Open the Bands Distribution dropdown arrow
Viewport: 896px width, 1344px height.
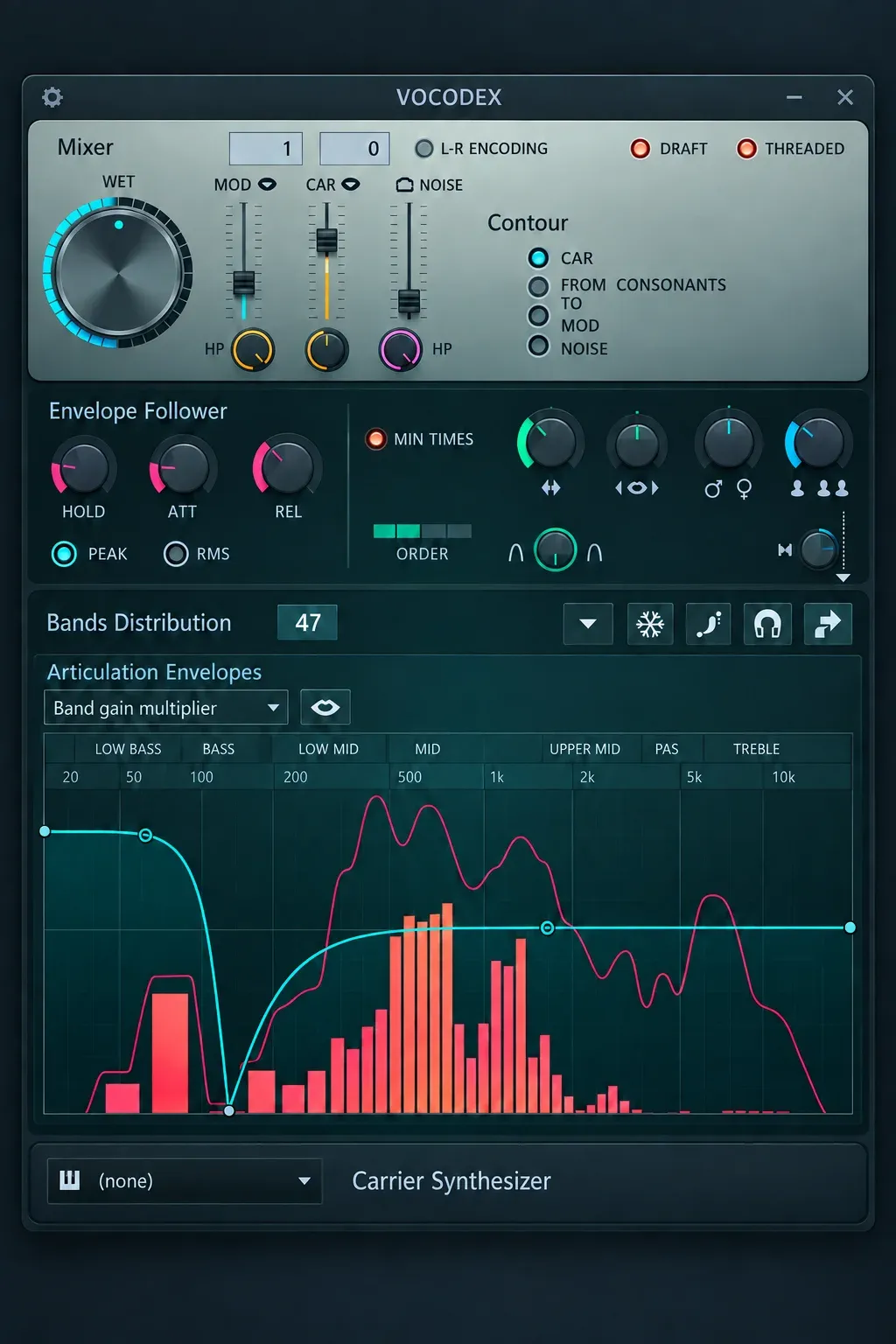pos(588,624)
